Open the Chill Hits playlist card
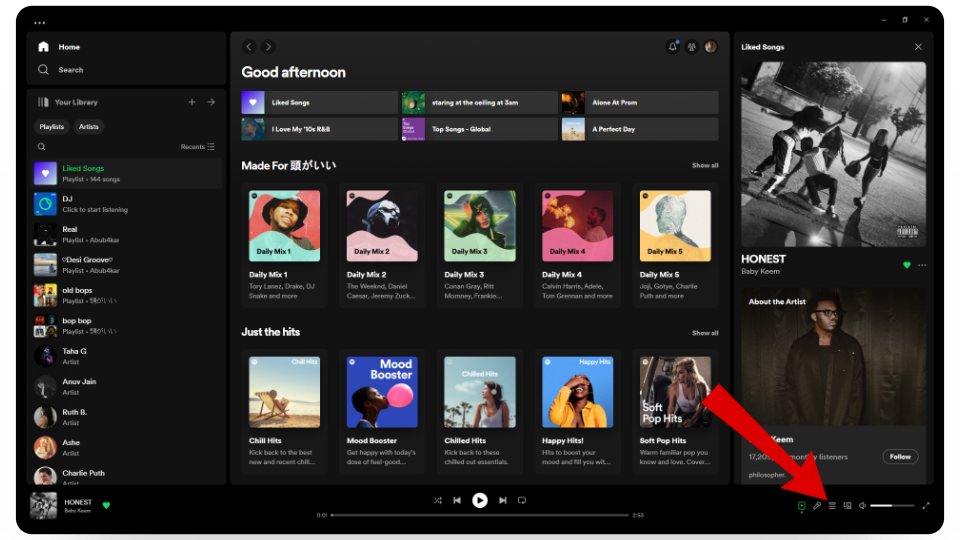The width and height of the screenshot is (960, 540). (284, 411)
